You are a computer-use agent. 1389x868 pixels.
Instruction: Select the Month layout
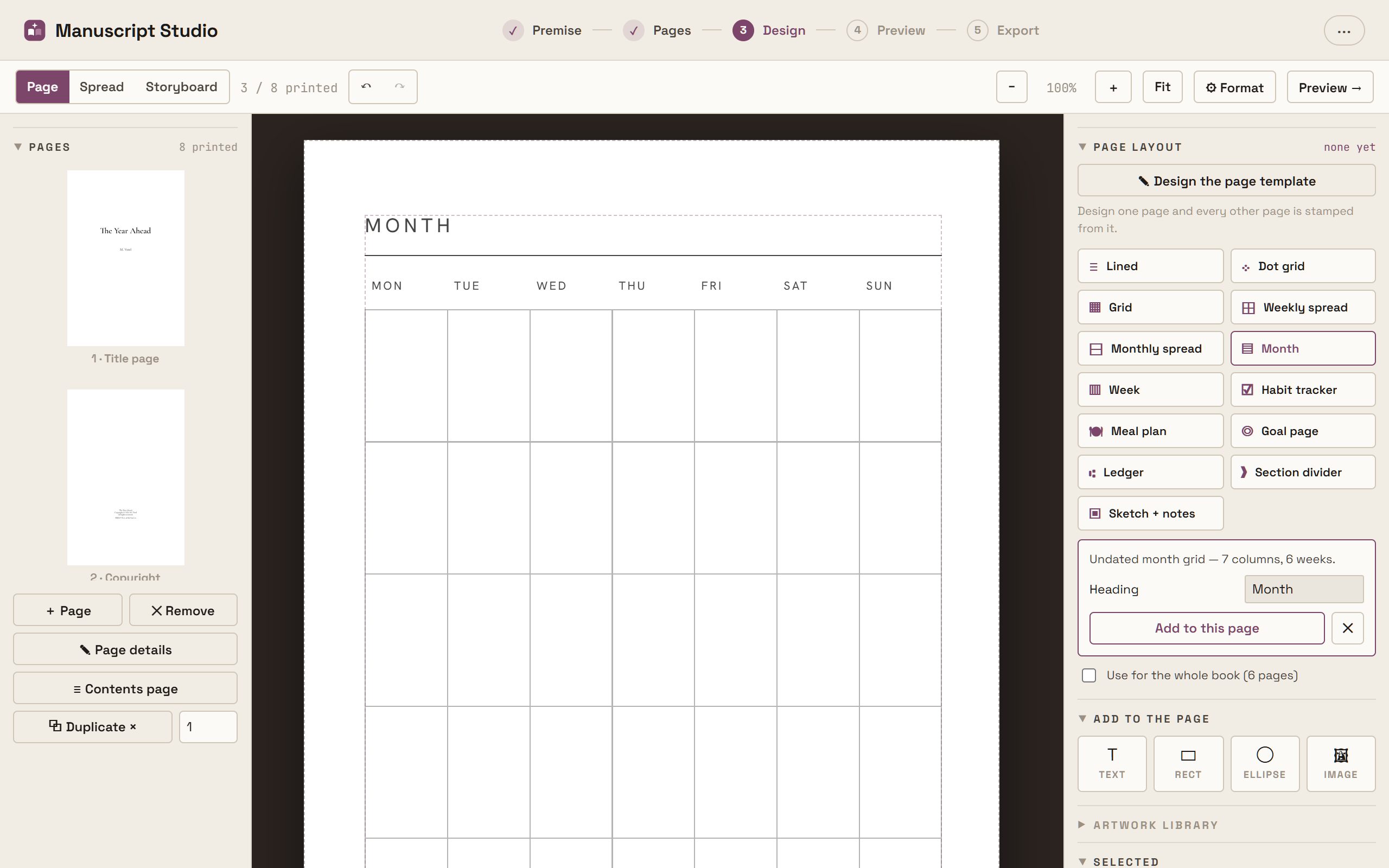point(1303,348)
